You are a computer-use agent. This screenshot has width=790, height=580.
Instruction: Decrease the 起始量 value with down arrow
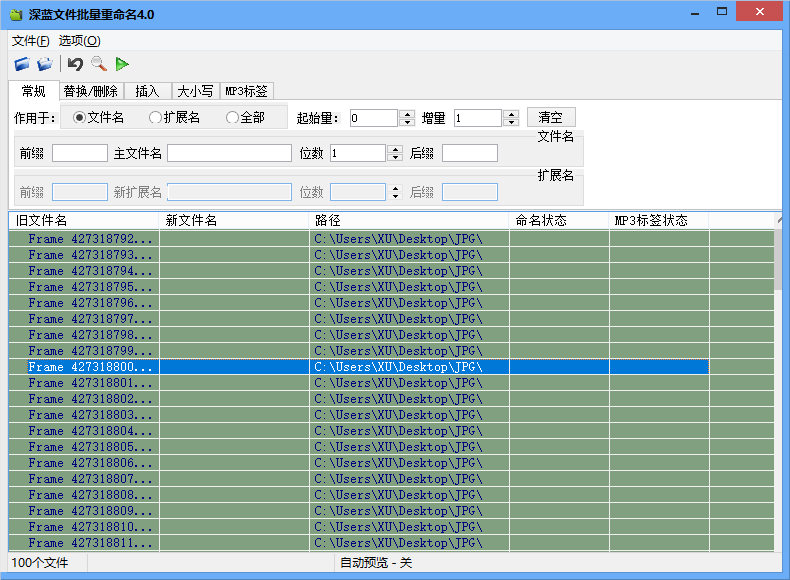point(407,122)
